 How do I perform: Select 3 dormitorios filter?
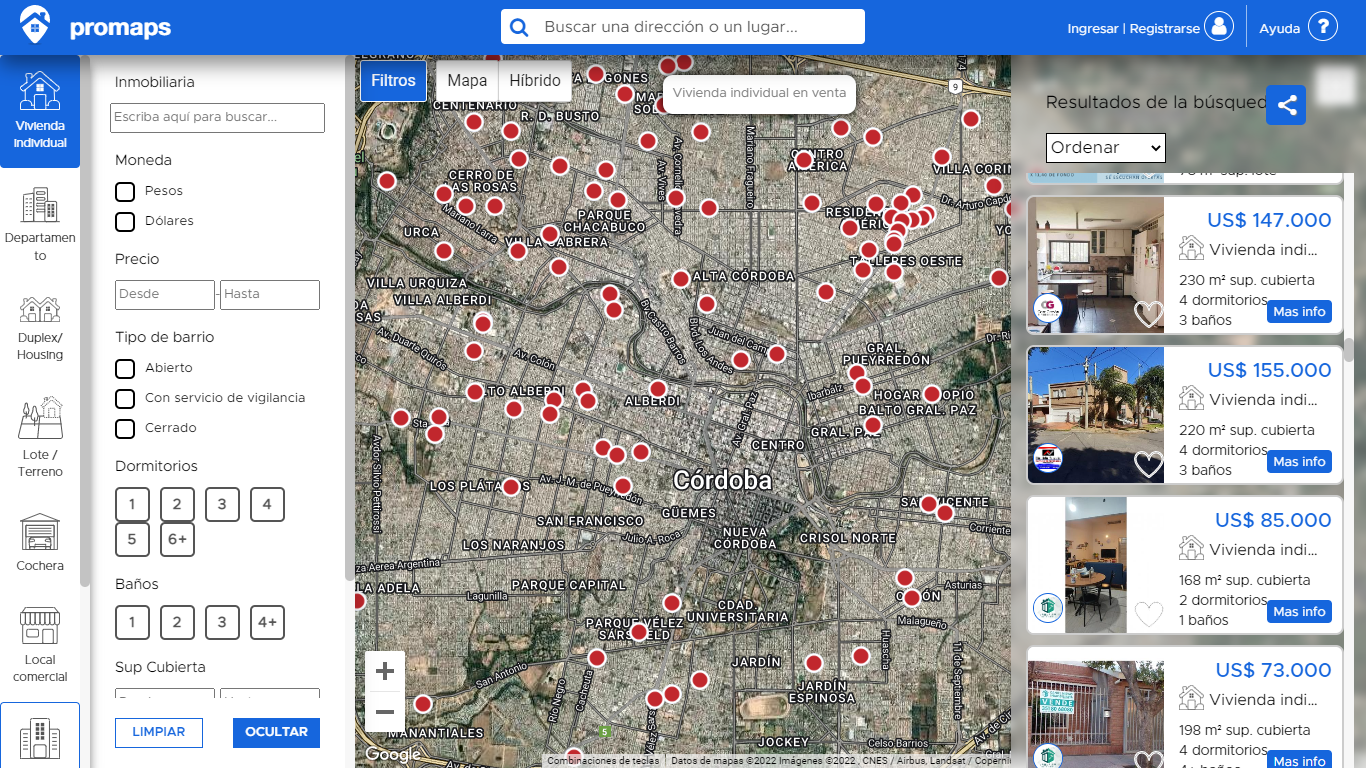(x=222, y=505)
